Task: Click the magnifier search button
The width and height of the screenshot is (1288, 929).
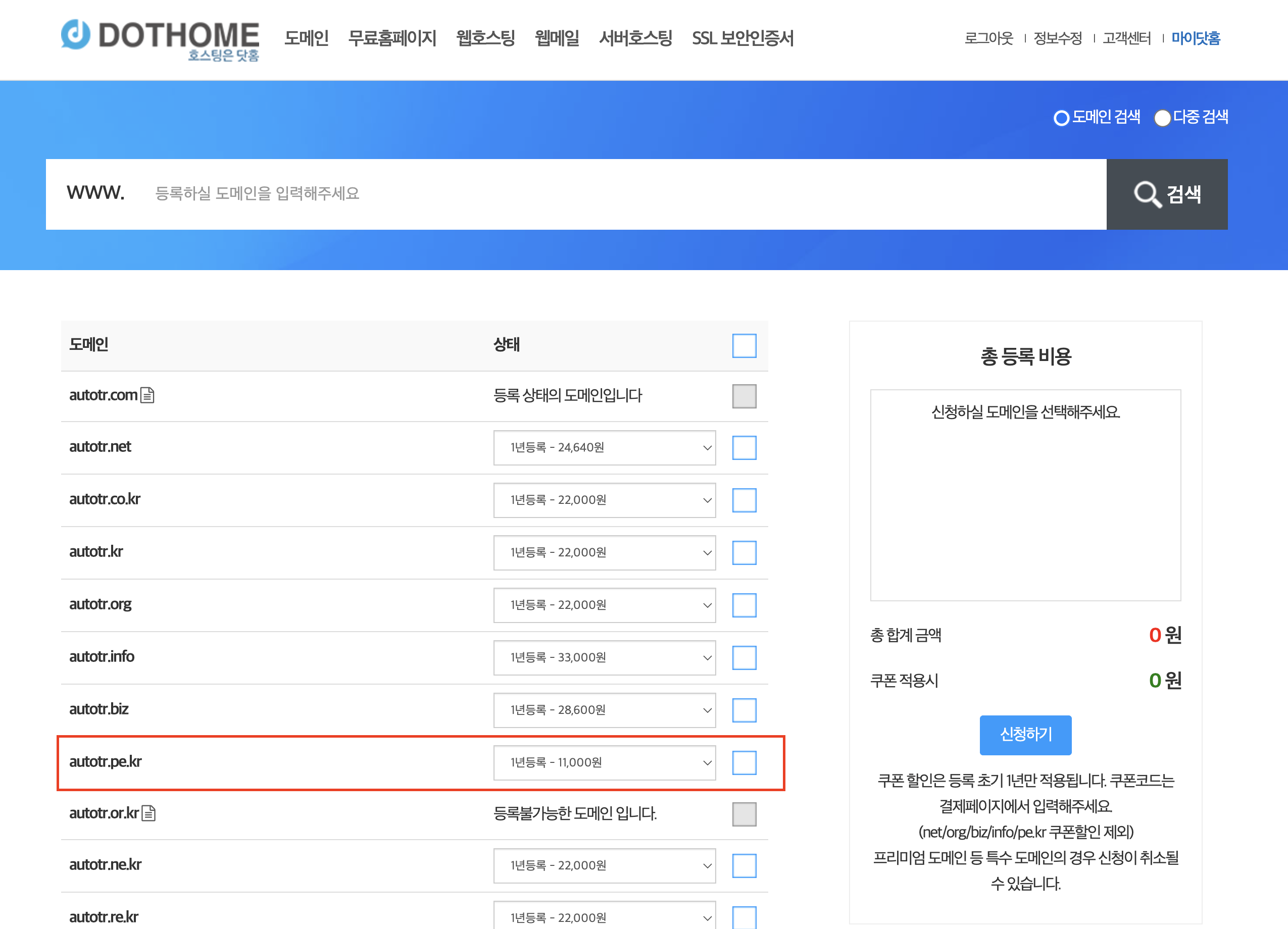Action: (1166, 194)
